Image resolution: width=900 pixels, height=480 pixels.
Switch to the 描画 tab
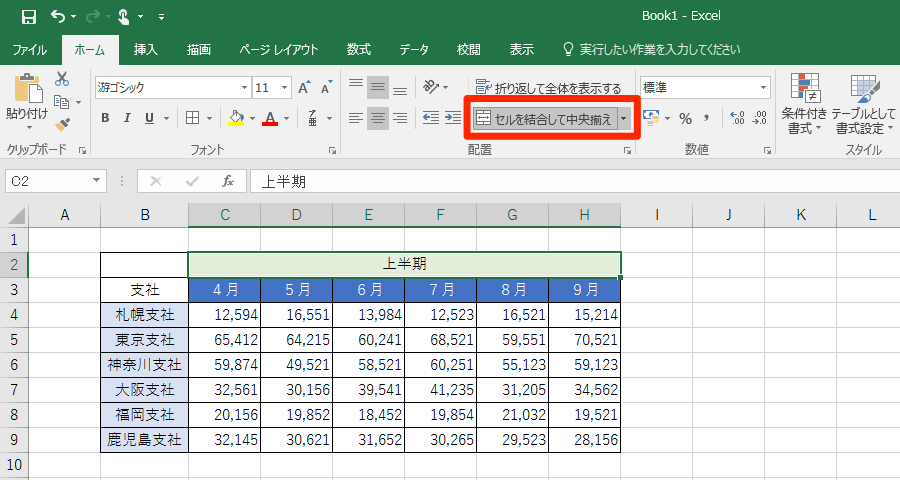(x=199, y=50)
